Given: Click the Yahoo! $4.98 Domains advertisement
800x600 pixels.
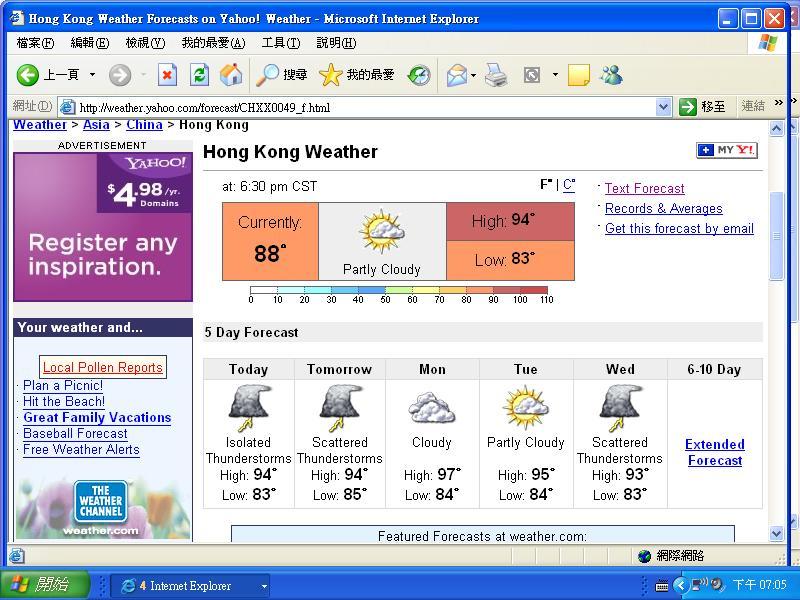Looking at the screenshot, I should pos(103,227).
